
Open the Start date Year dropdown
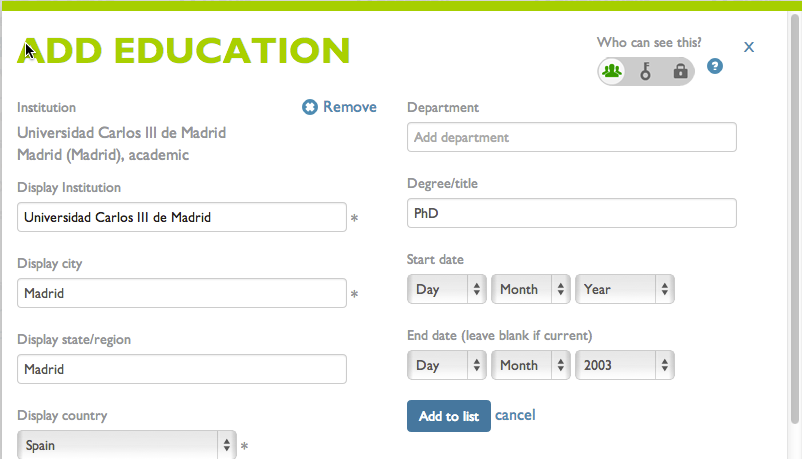tap(625, 289)
